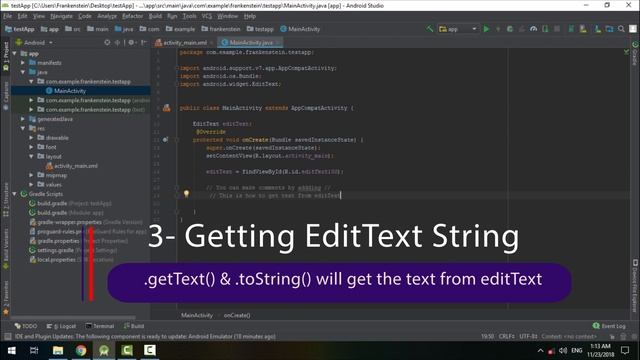Viewport: 640px width, 360px height.
Task: Toggle the Terminal tool window
Action: click(x=100, y=326)
